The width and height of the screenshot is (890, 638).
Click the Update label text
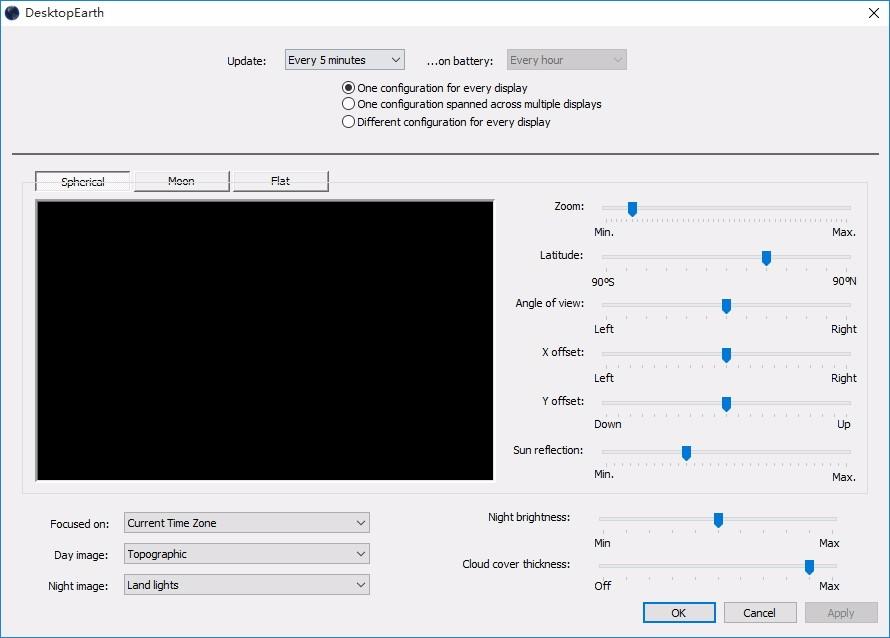(x=246, y=61)
